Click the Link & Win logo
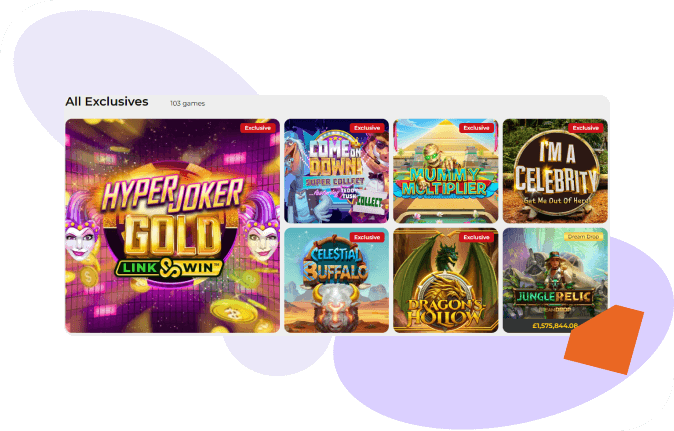This screenshot has height=431, width=674. pos(168,268)
